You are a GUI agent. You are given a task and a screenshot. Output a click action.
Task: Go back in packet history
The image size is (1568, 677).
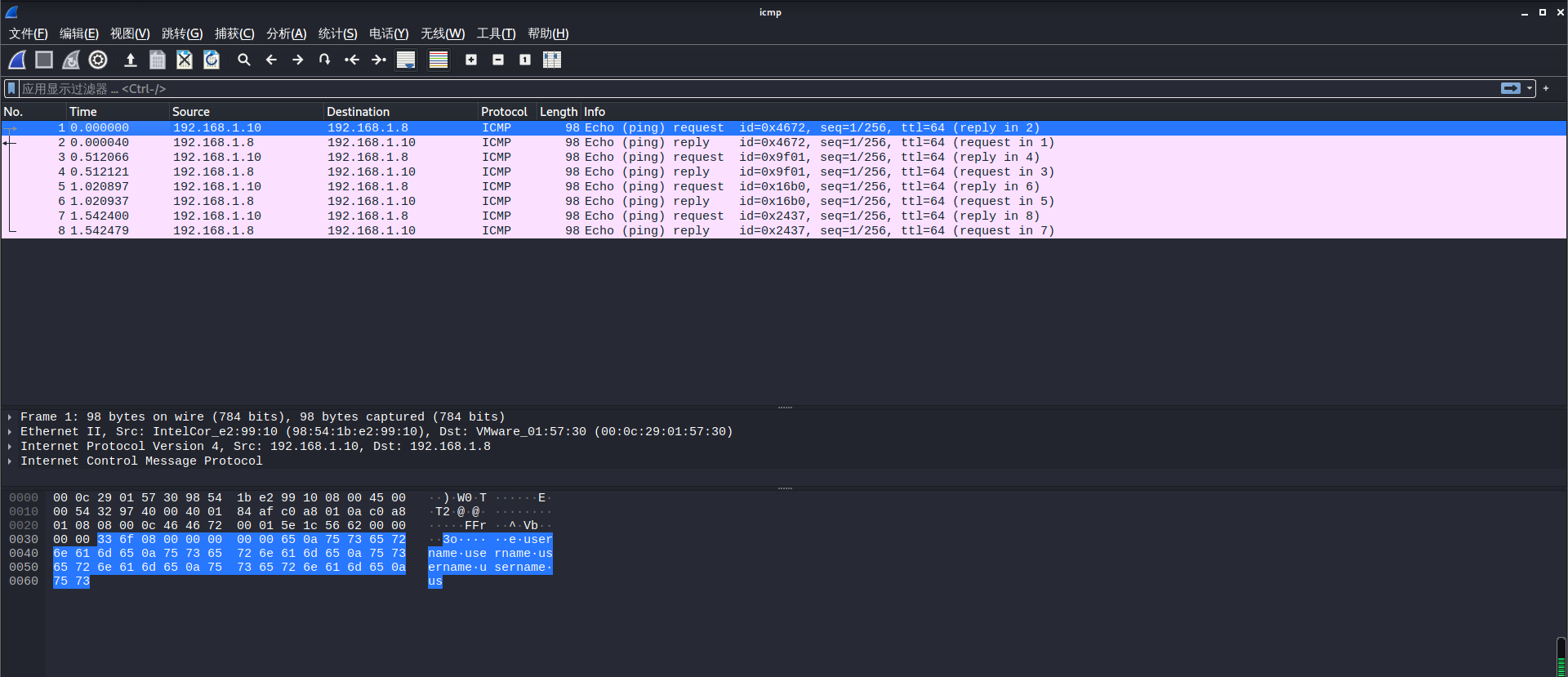click(x=271, y=60)
